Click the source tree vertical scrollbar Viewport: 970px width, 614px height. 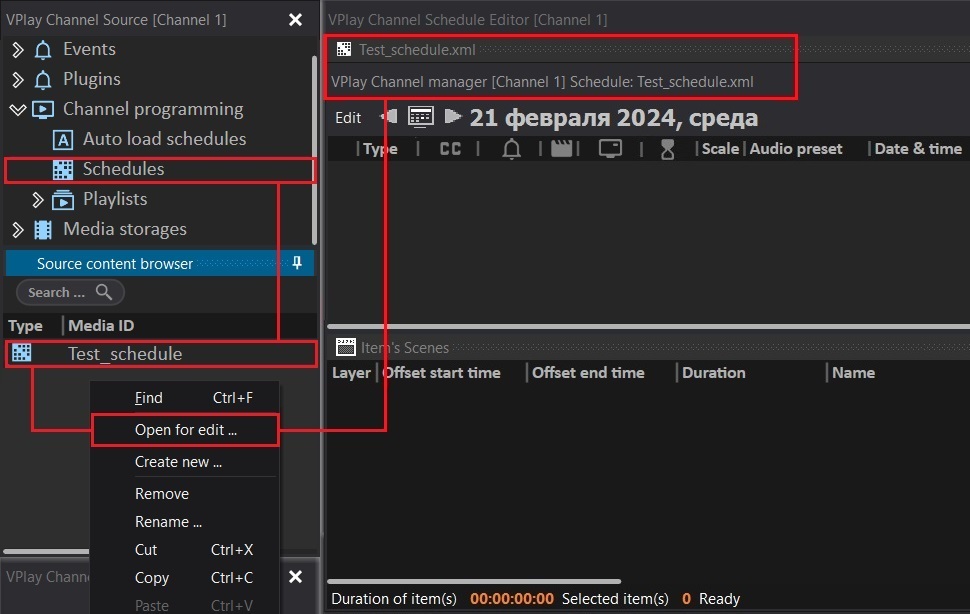(314, 150)
